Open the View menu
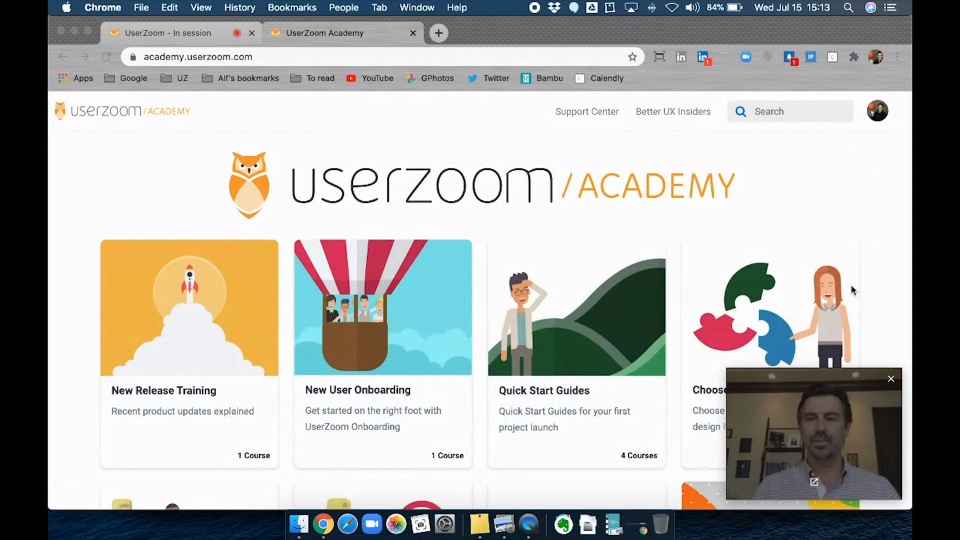 pyautogui.click(x=201, y=7)
